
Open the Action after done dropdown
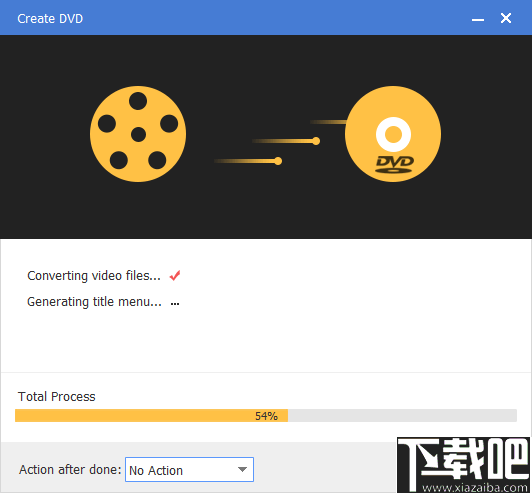189,470
